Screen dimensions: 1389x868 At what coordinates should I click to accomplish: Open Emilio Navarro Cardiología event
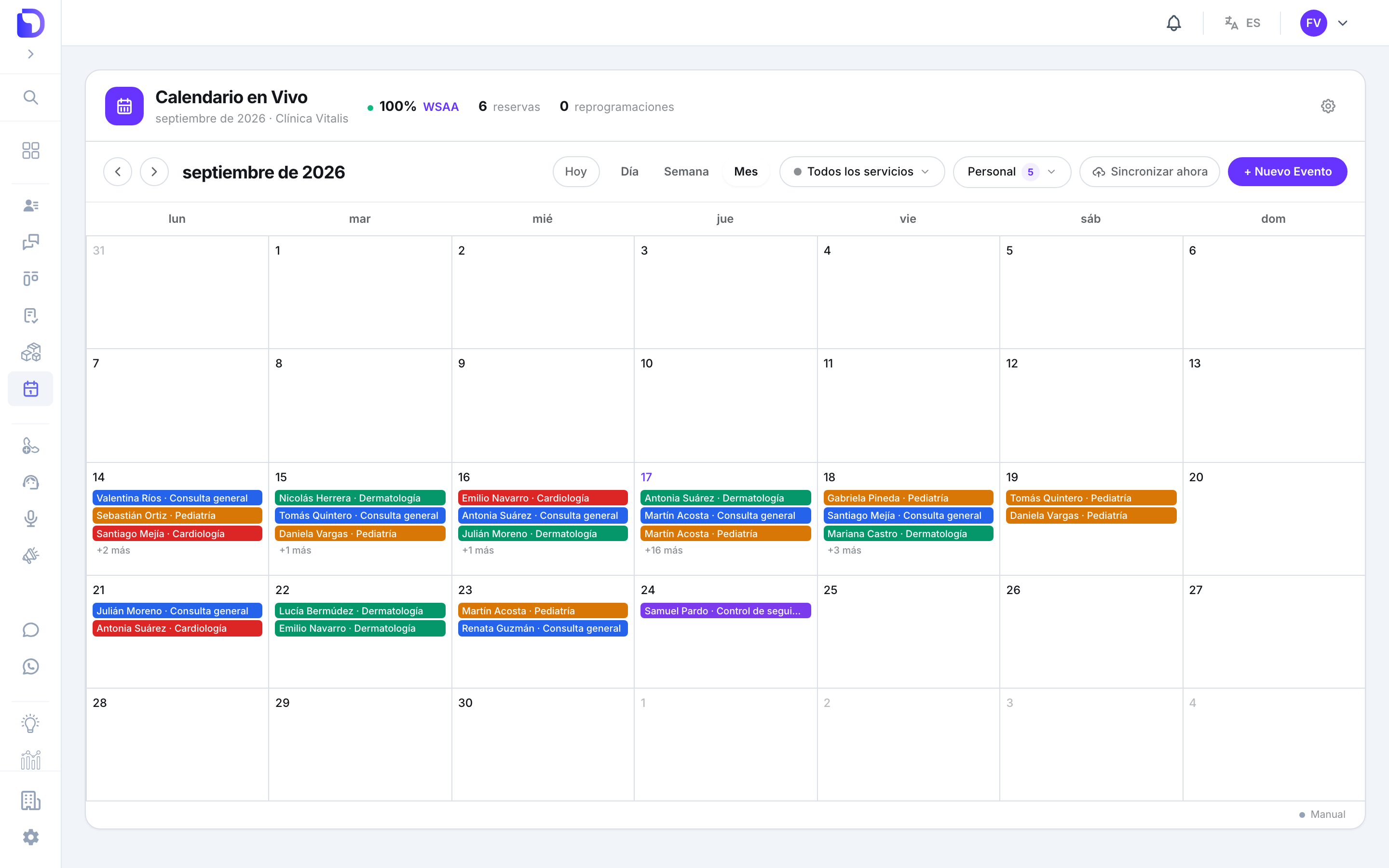click(x=543, y=498)
